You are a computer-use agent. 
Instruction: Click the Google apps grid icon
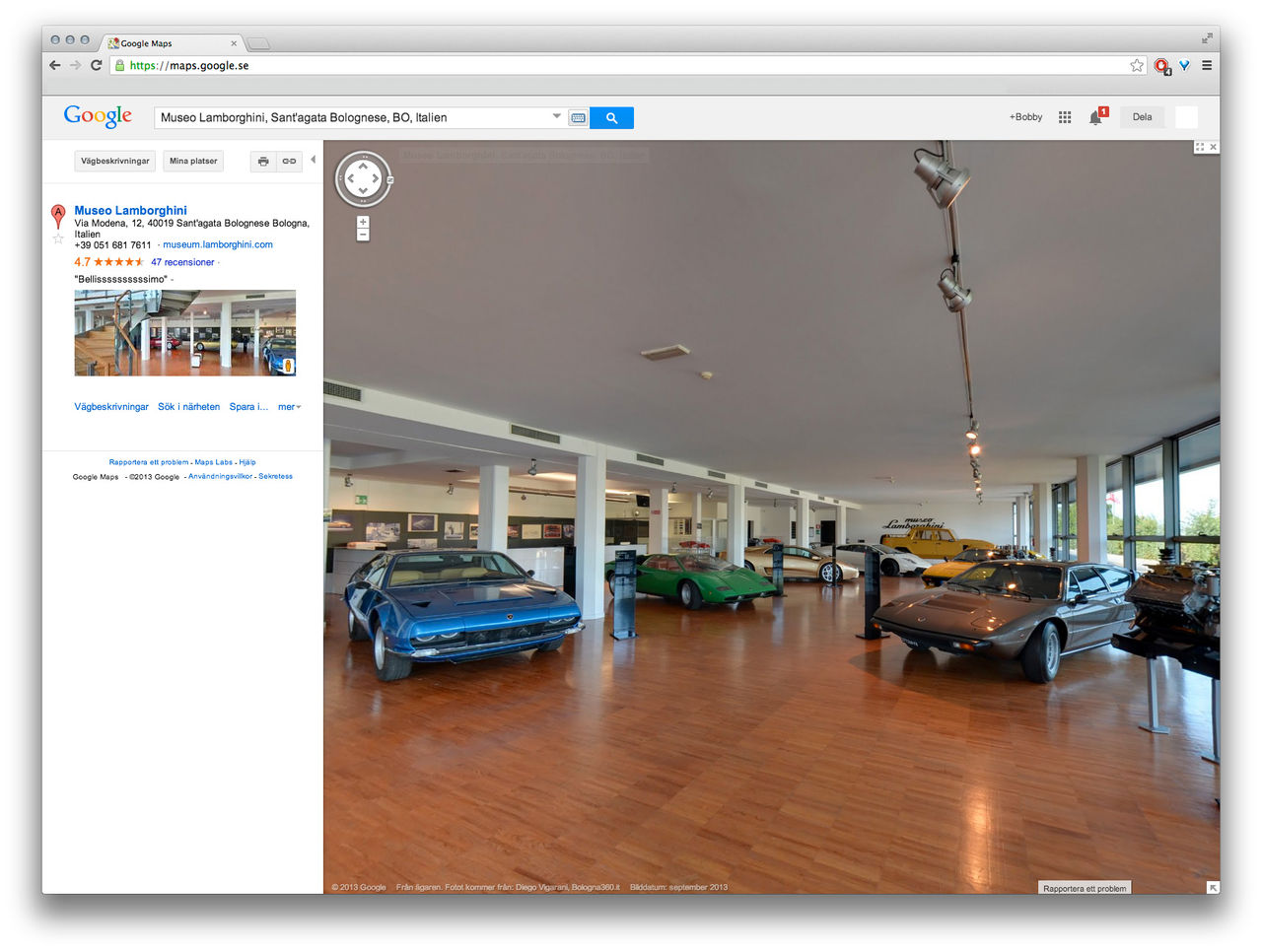pos(1065,116)
